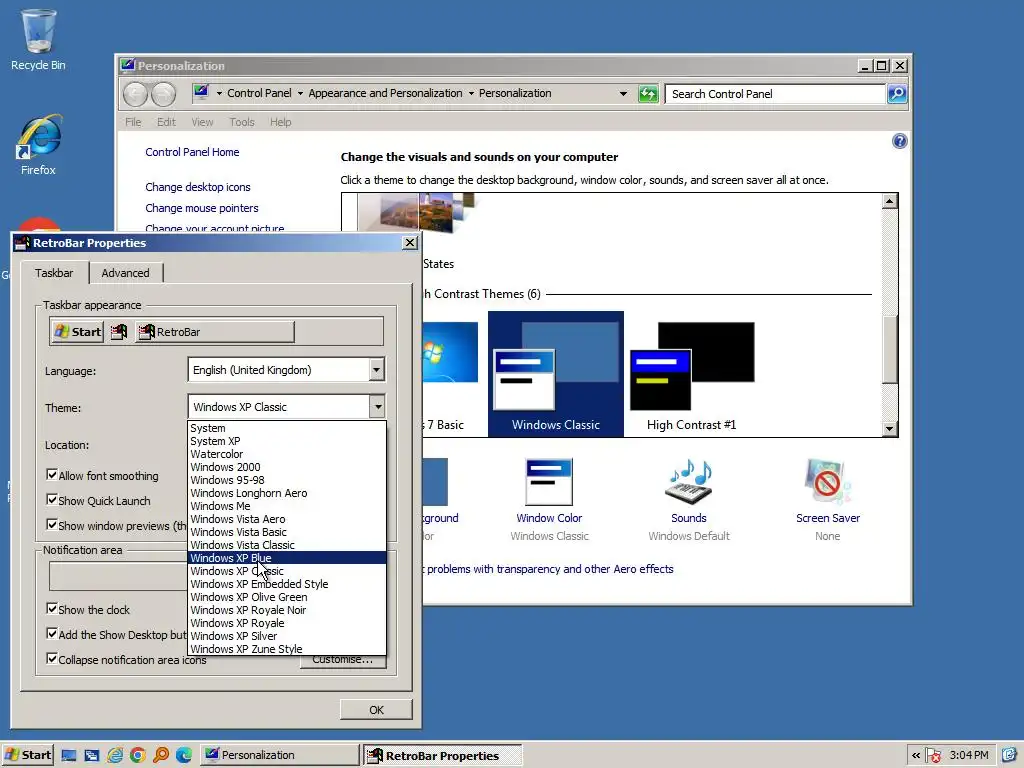Choose Windows 95-98 in the theme list
This screenshot has width=1024, height=768.
coord(287,480)
